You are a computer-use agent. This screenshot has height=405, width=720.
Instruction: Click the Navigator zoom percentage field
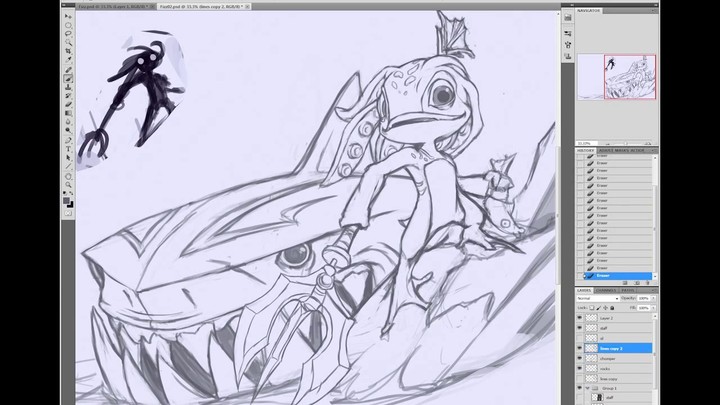(586, 143)
